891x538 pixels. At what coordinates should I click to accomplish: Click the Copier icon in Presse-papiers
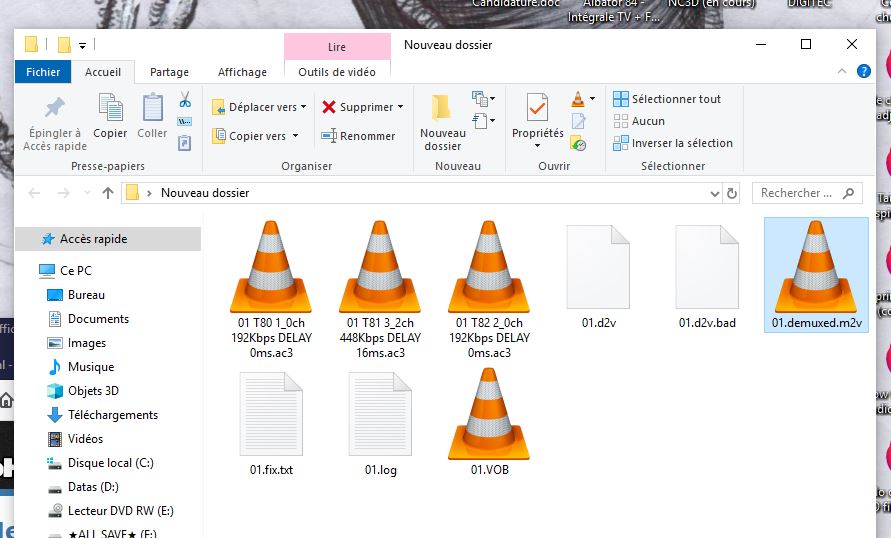[110, 107]
